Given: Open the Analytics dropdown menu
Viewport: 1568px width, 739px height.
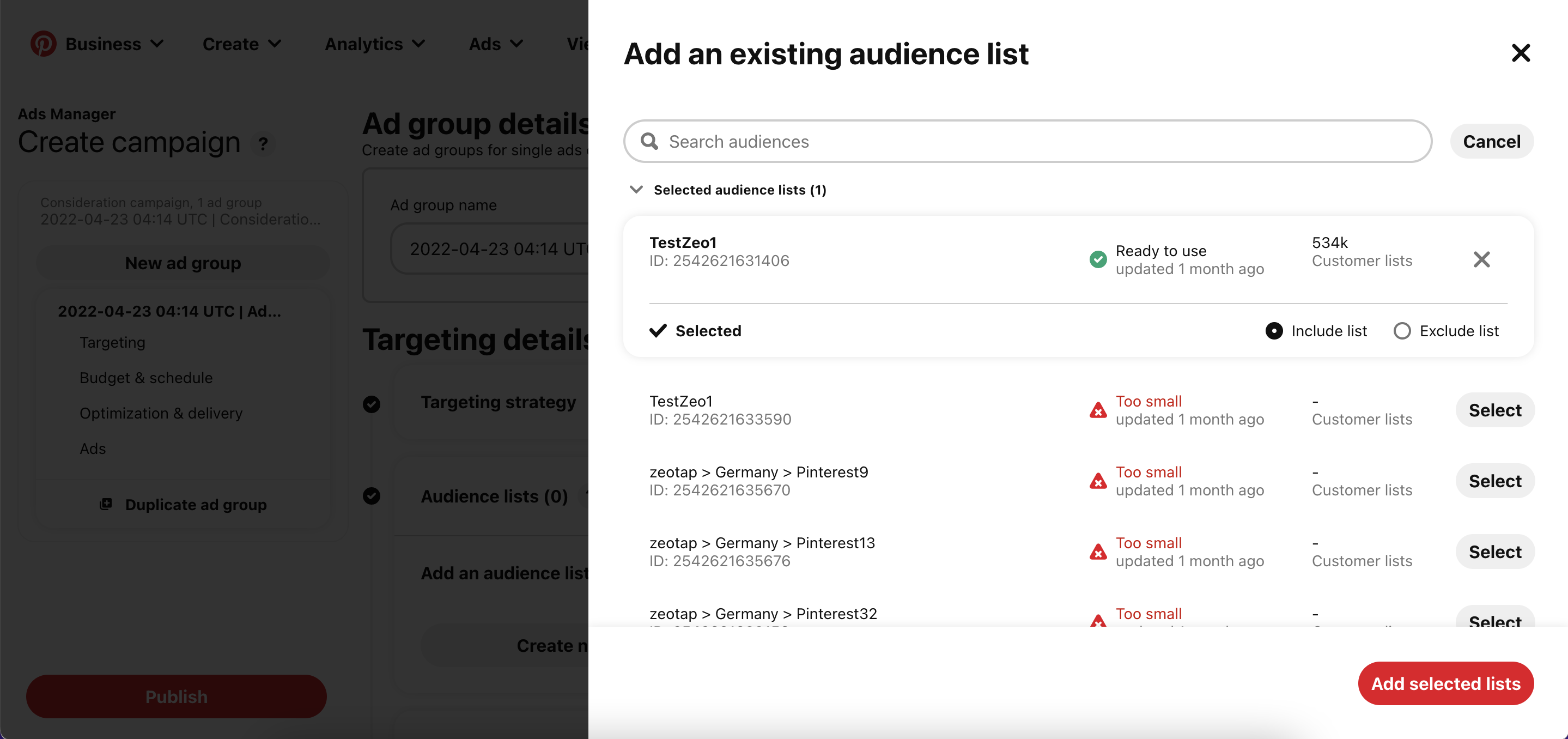Looking at the screenshot, I should [374, 44].
